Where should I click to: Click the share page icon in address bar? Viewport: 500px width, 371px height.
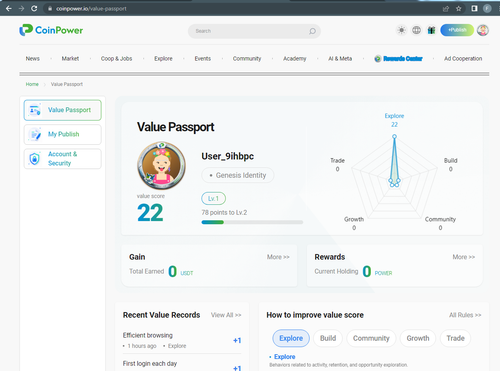(x=446, y=9)
